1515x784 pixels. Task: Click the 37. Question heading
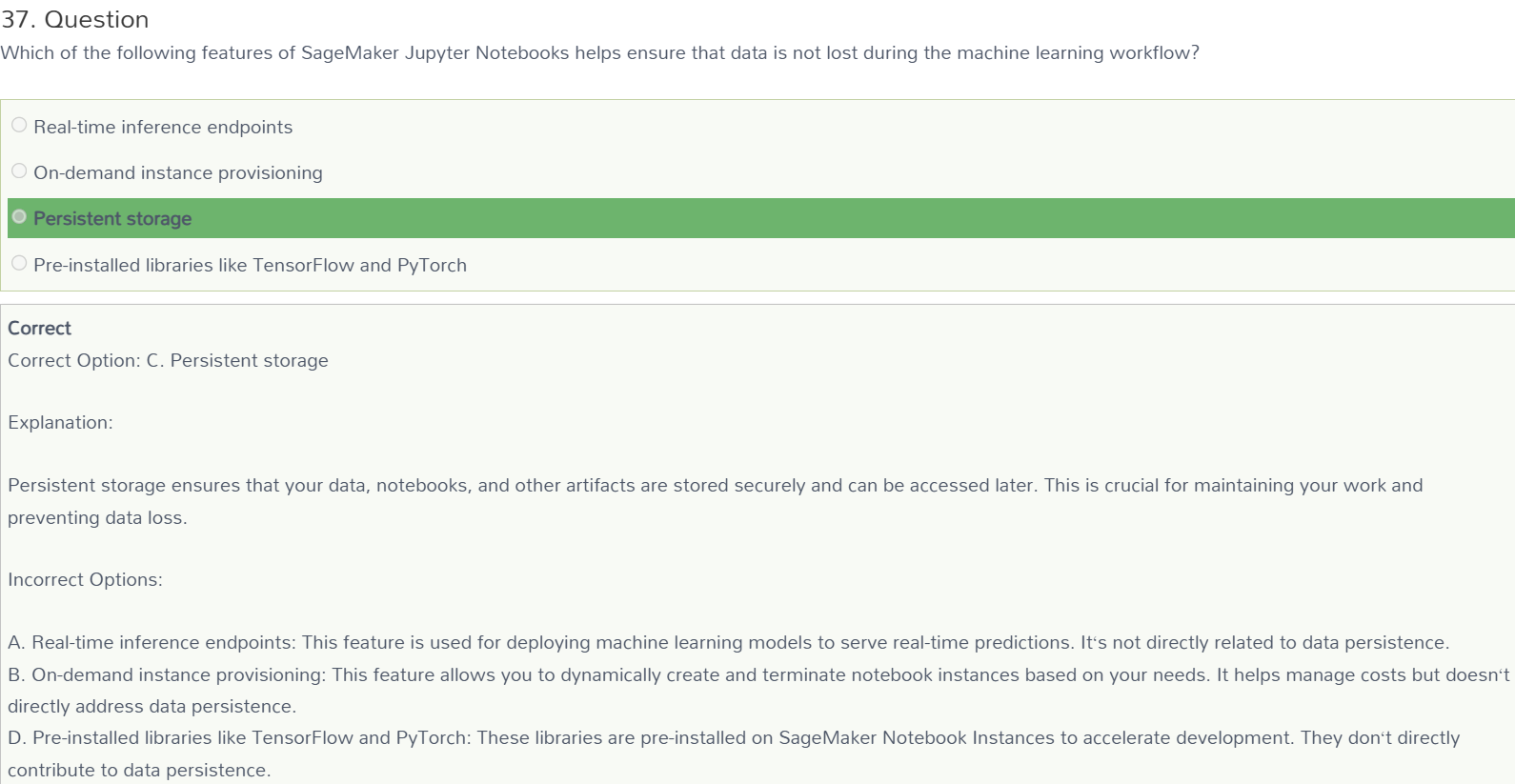[75, 19]
